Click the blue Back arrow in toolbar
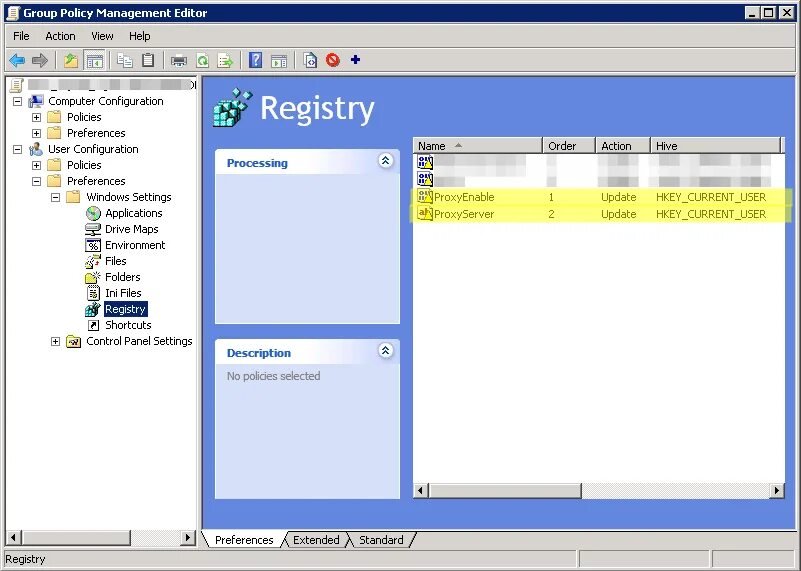Image resolution: width=801 pixels, height=571 pixels. pos(17,60)
